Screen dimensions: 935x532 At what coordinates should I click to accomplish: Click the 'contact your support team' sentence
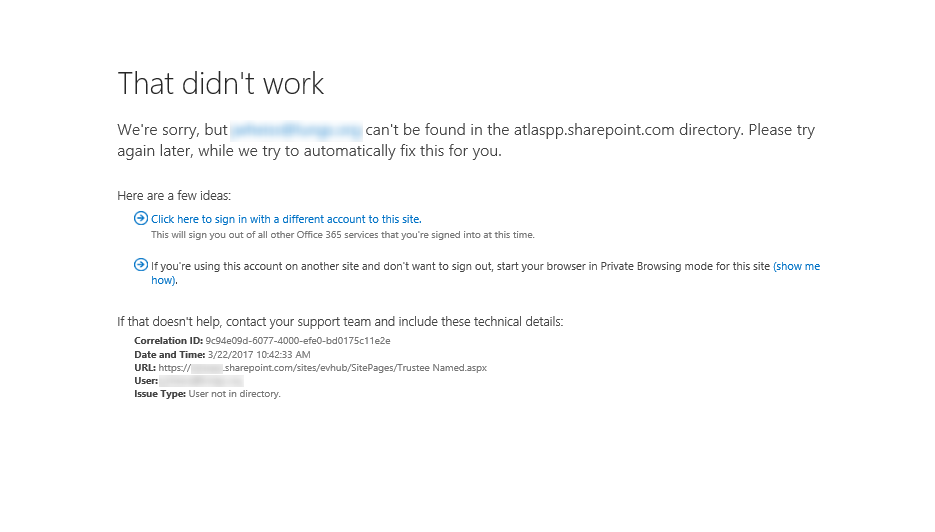pyautogui.click(x=340, y=321)
